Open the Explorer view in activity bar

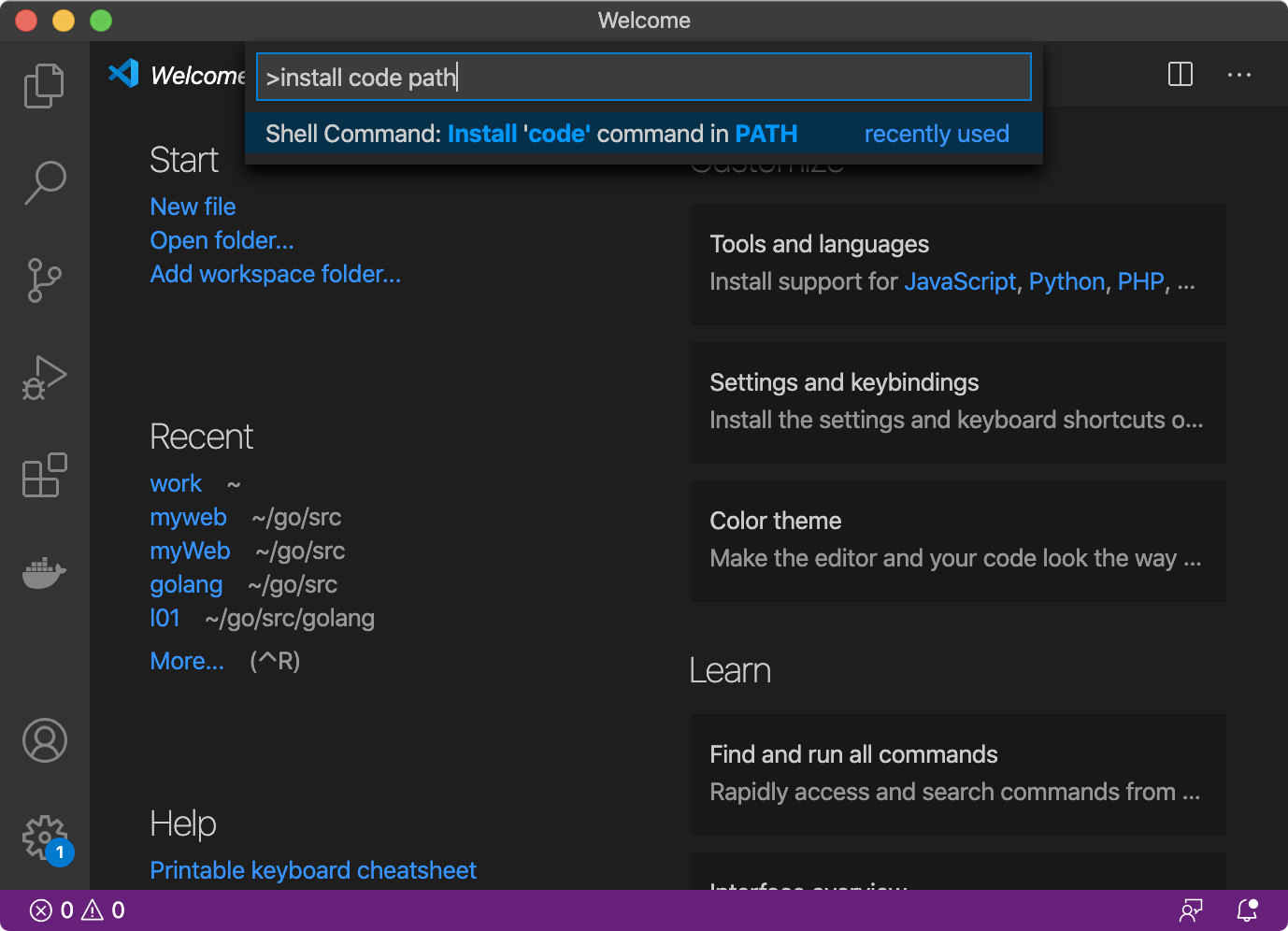(x=44, y=86)
